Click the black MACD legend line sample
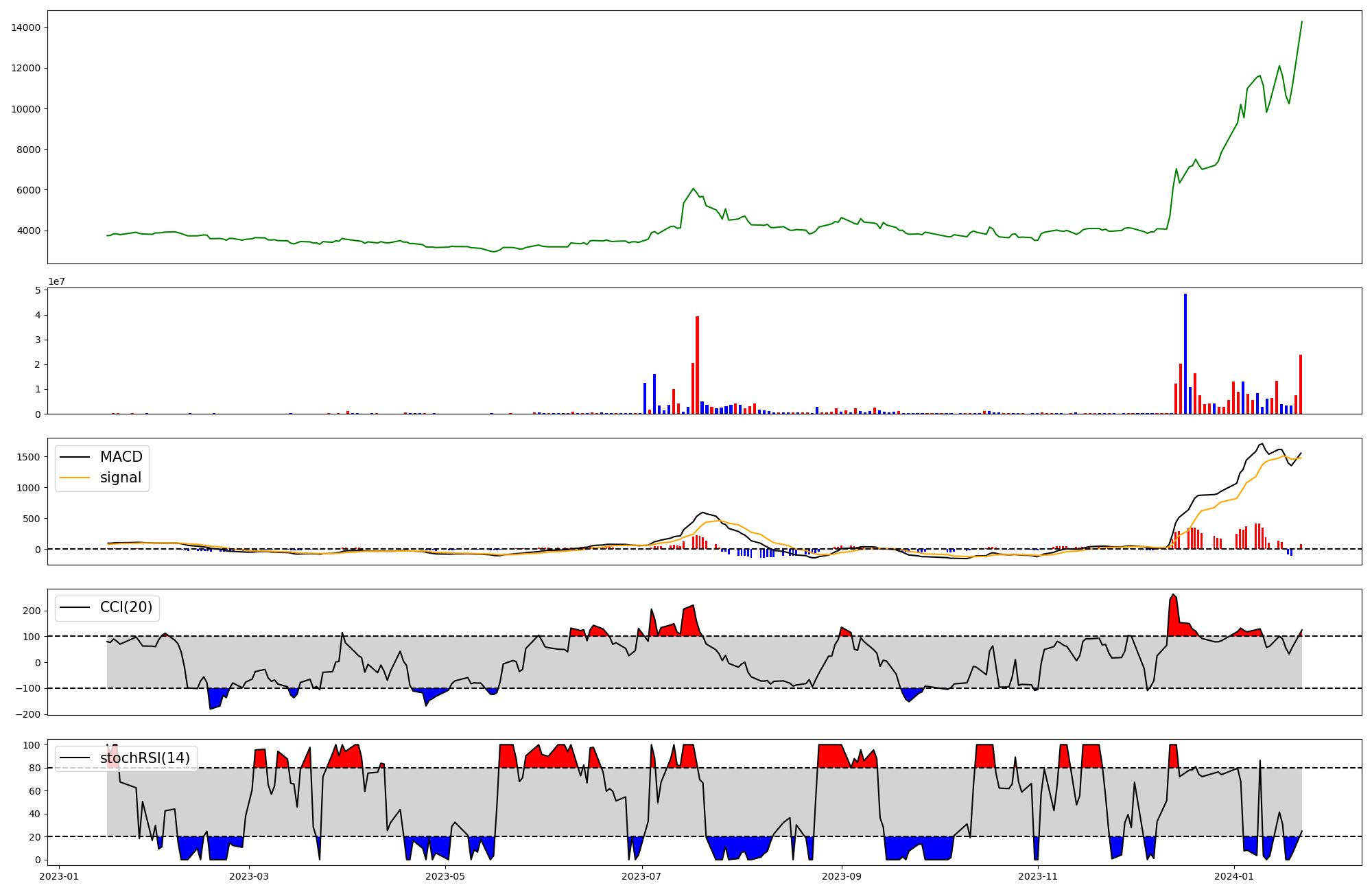The image size is (1372, 892). (75, 457)
